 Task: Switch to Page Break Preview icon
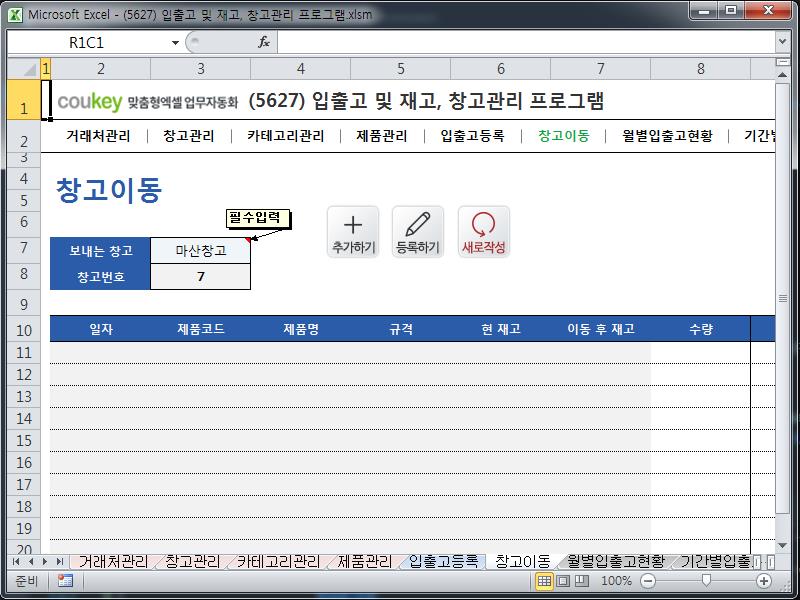(x=582, y=581)
